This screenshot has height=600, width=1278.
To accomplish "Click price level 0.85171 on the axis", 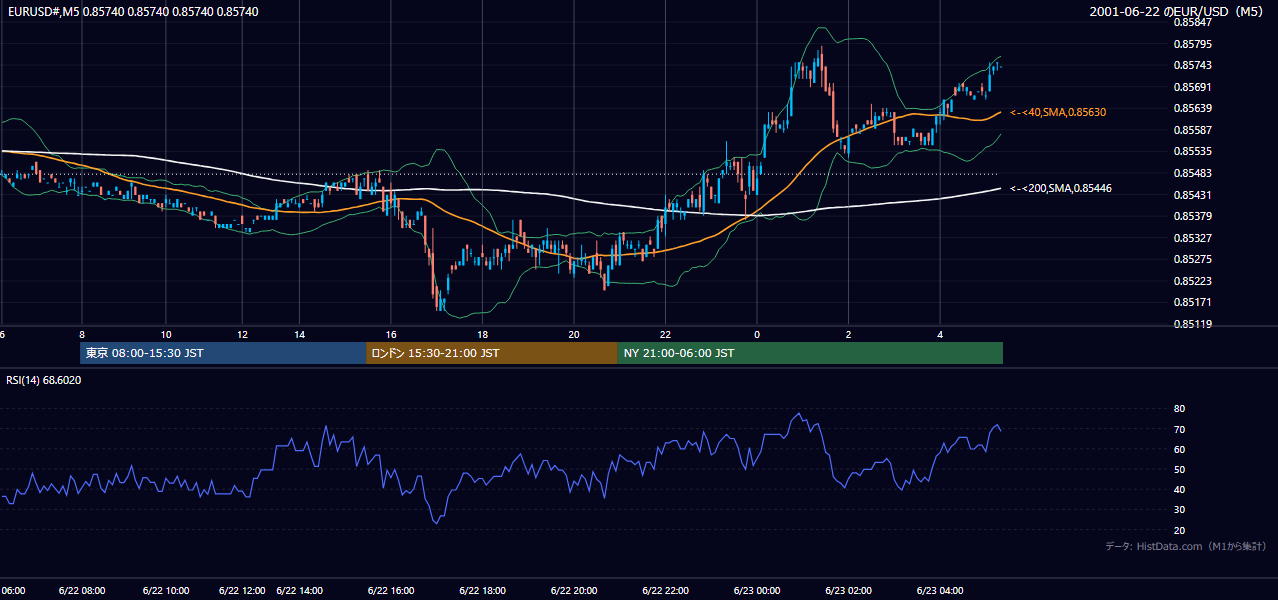I will point(1192,302).
